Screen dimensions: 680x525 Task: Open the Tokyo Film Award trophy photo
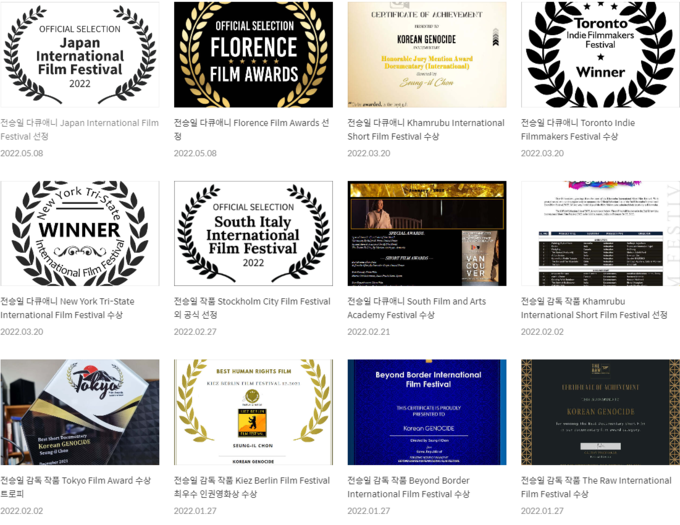[80, 412]
